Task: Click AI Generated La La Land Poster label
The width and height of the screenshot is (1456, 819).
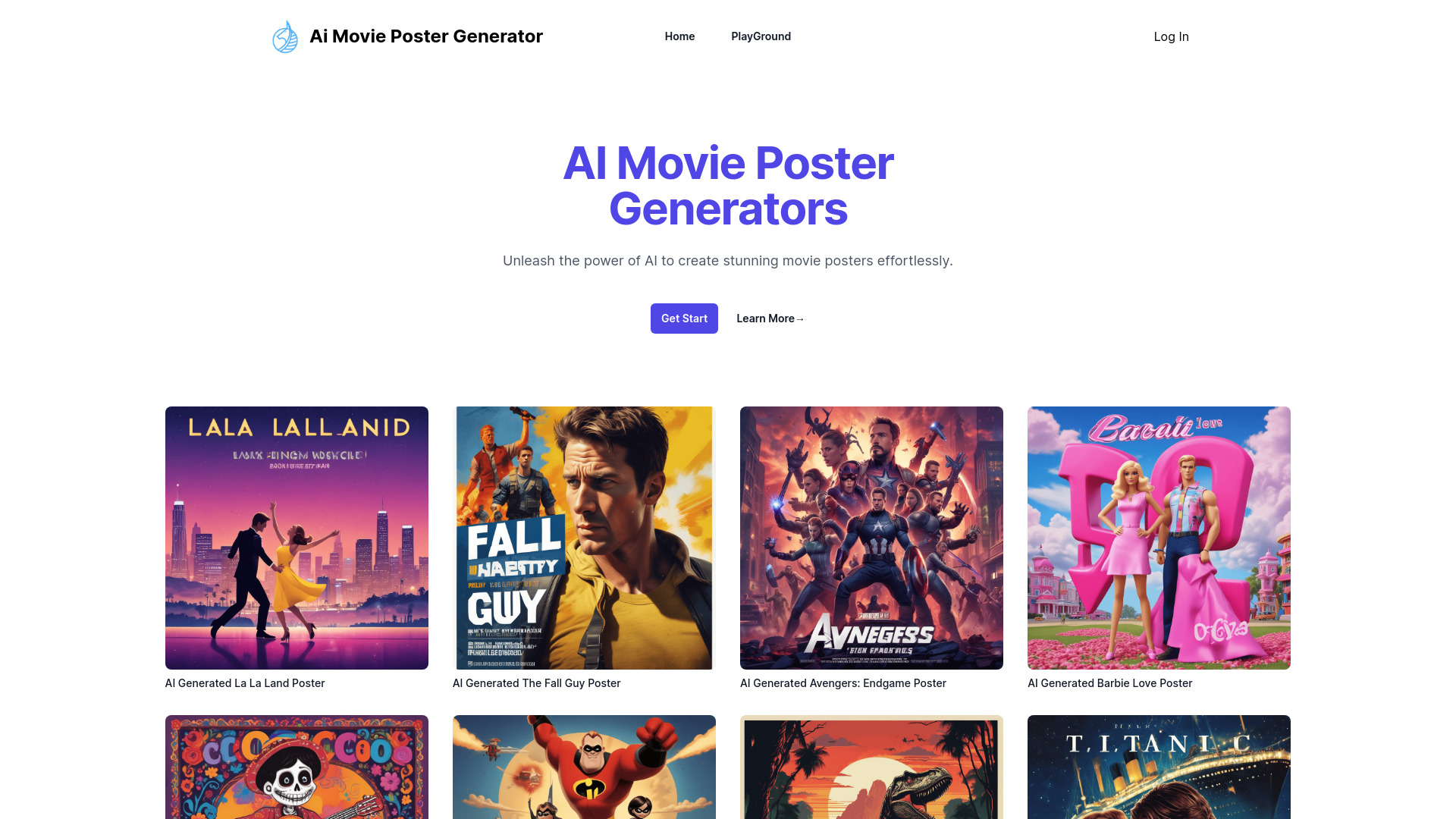Action: pyautogui.click(x=244, y=683)
